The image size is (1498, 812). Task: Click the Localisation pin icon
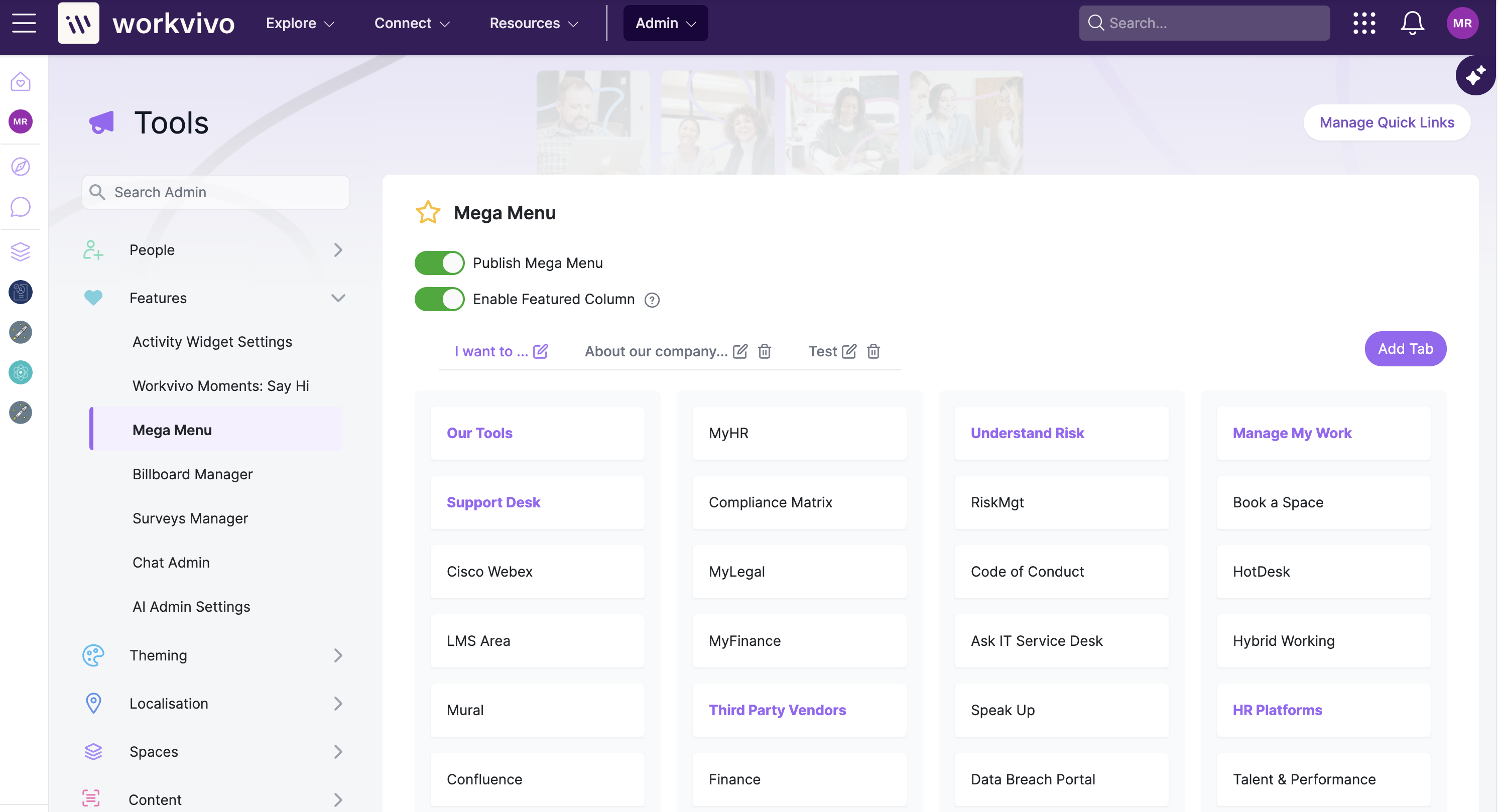[93, 703]
